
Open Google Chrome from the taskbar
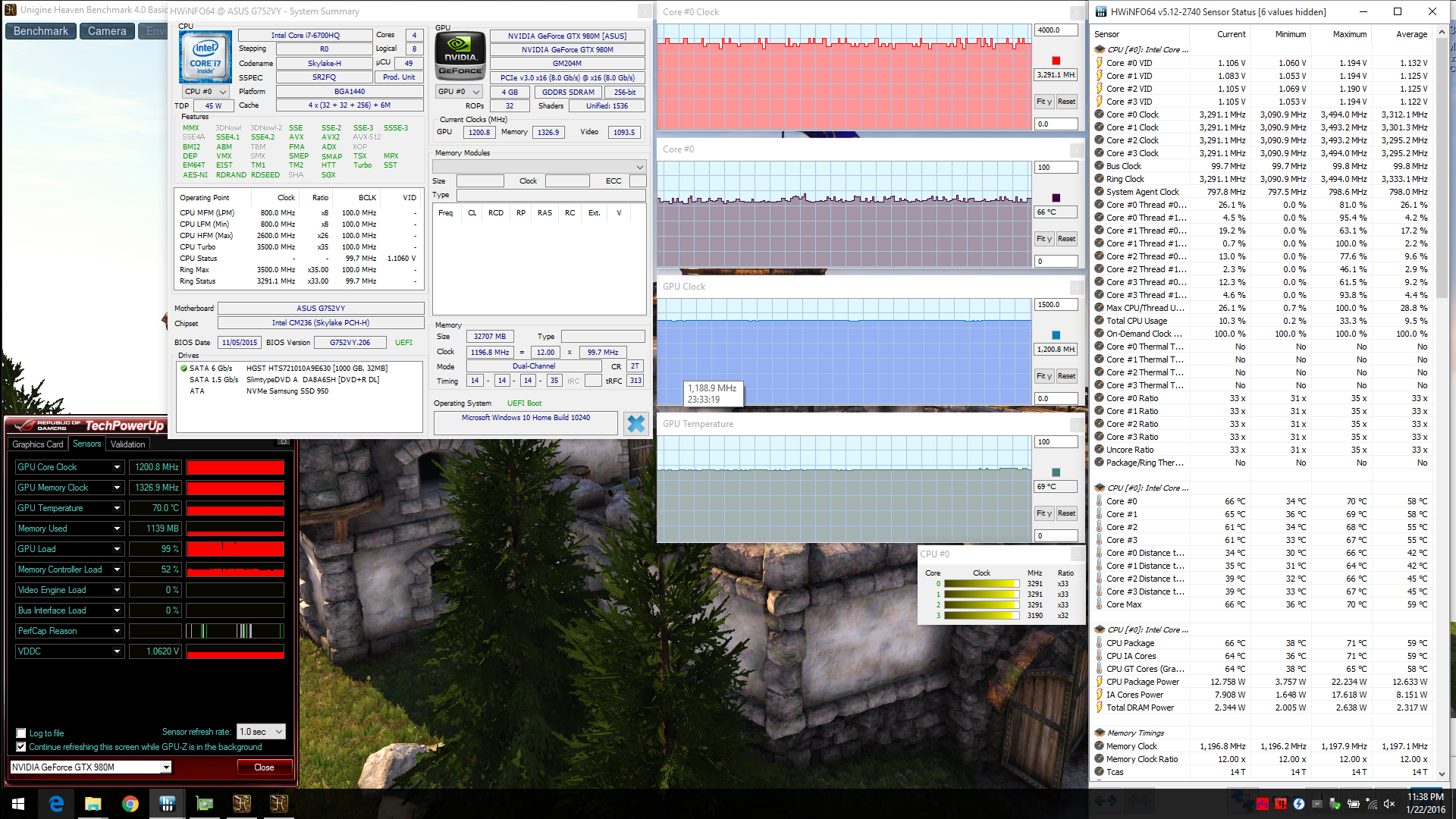point(130,804)
